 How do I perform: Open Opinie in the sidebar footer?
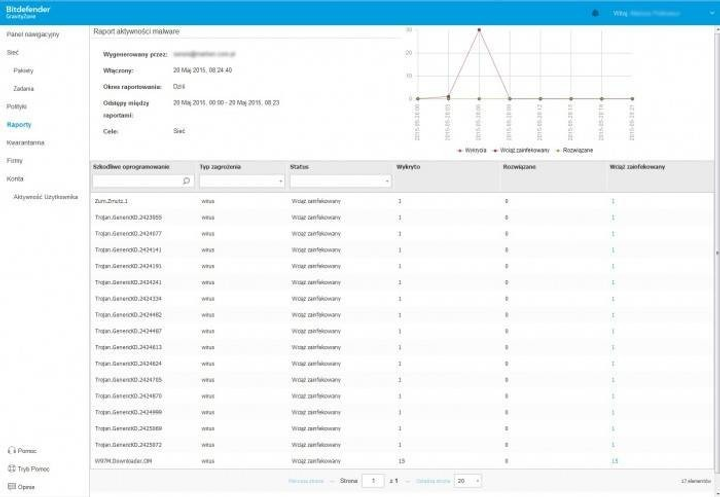pos(26,487)
